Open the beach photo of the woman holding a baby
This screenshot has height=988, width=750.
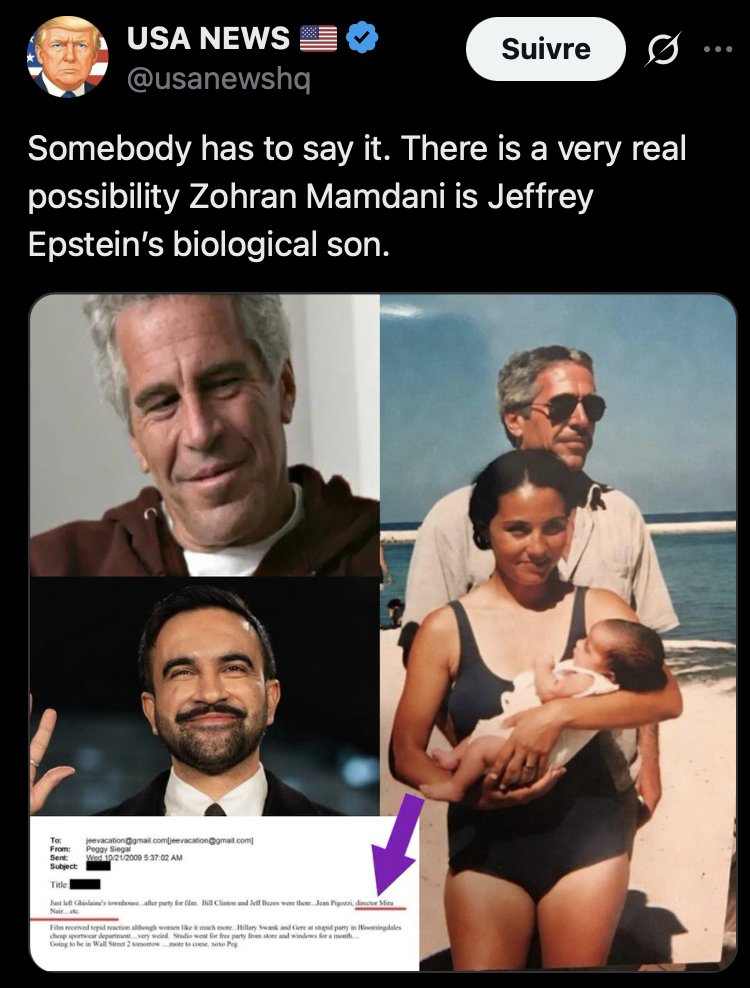point(558,632)
